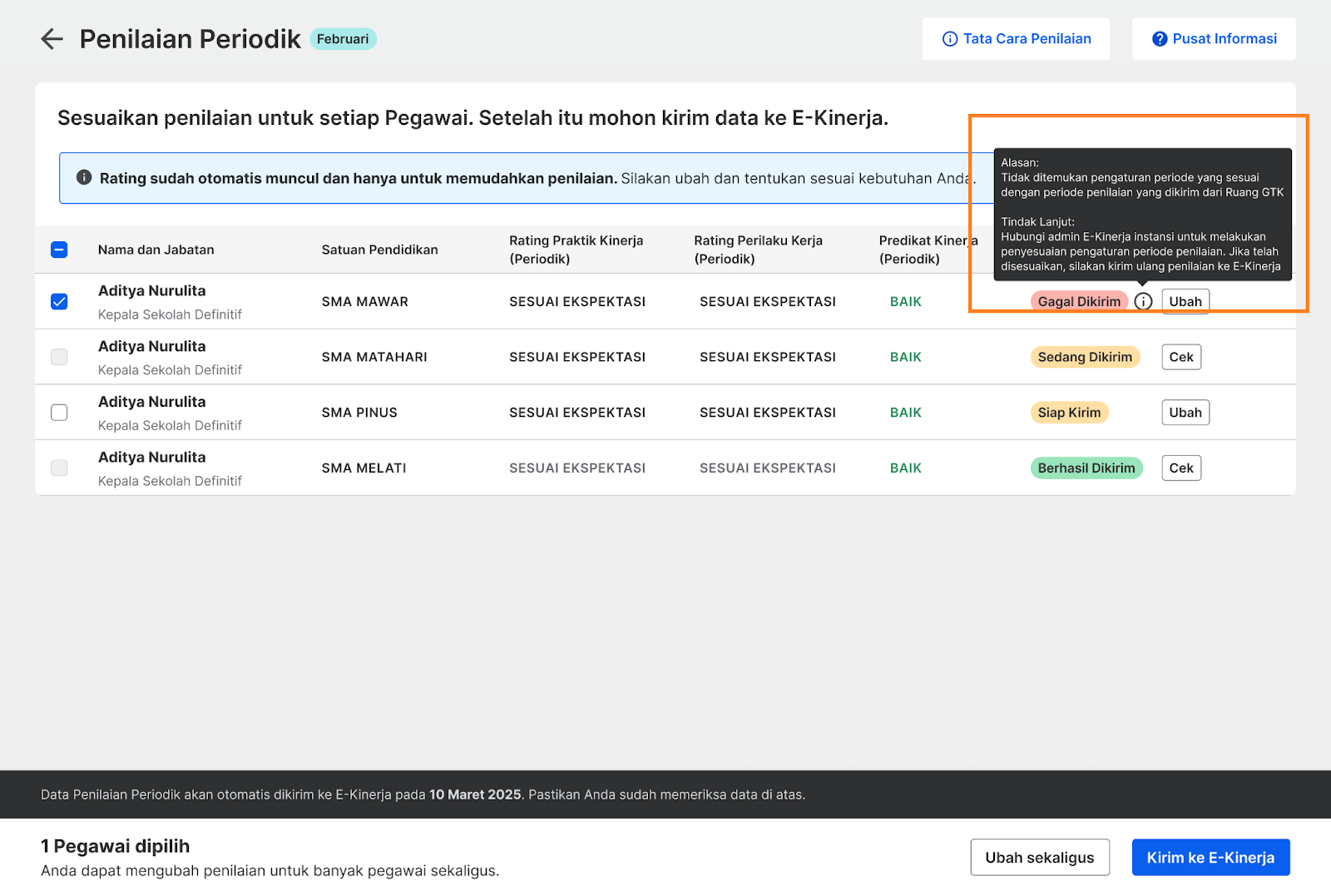Uncheck the SMA MAWAR row checkbox
This screenshot has width=1331, height=896.
(59, 301)
